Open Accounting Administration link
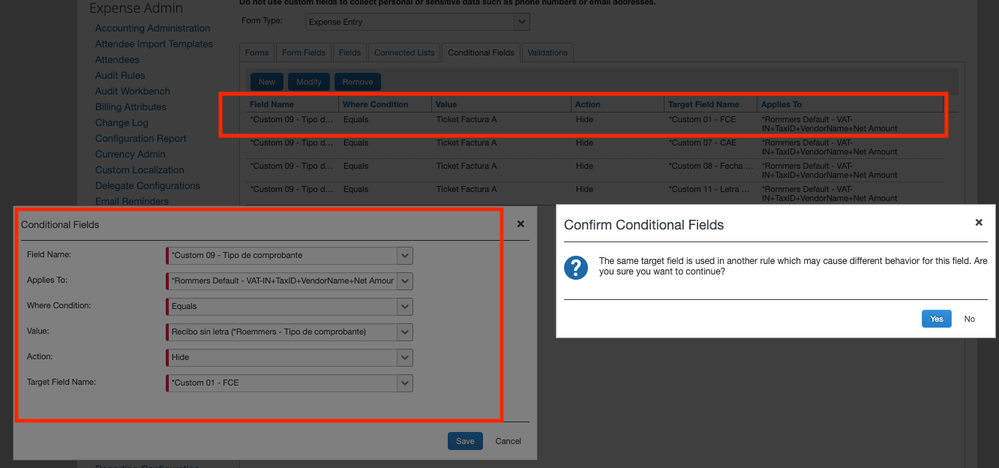The width and height of the screenshot is (999, 468). 152,28
